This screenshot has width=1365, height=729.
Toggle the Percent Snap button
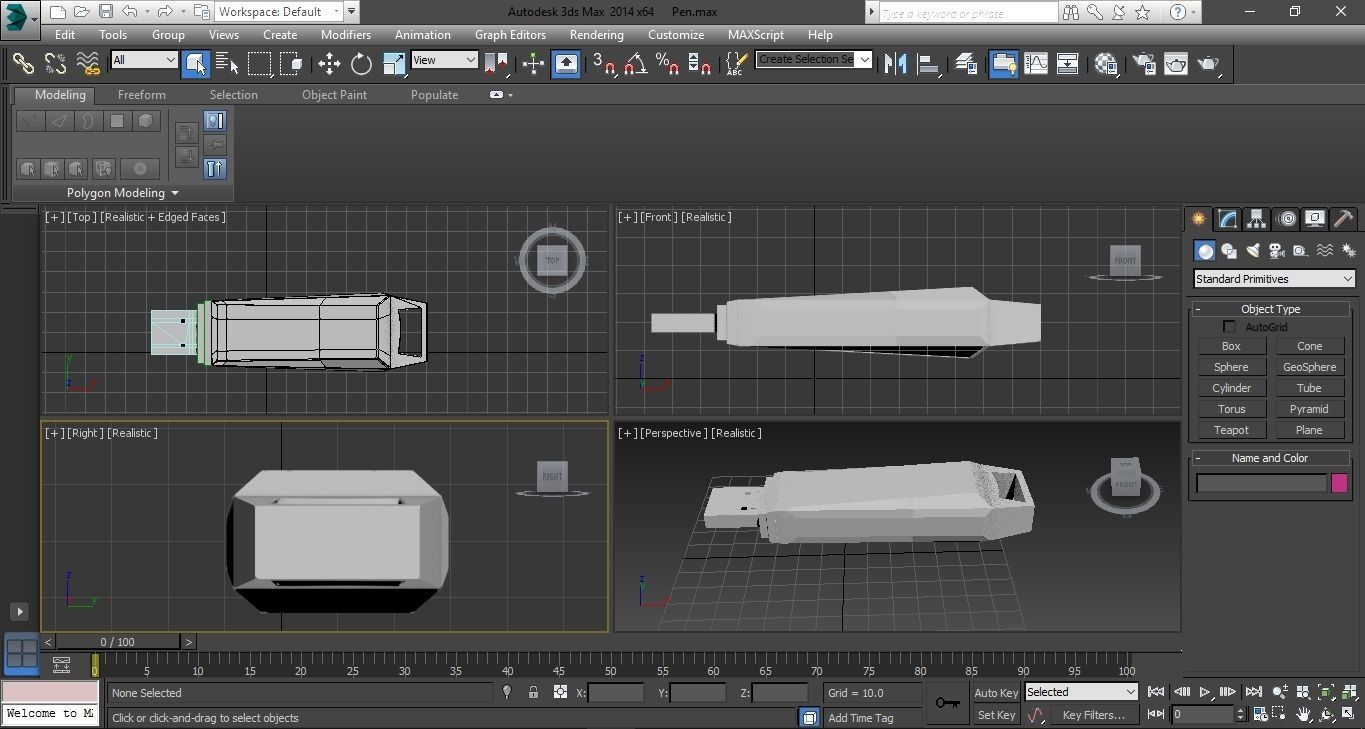[x=668, y=63]
